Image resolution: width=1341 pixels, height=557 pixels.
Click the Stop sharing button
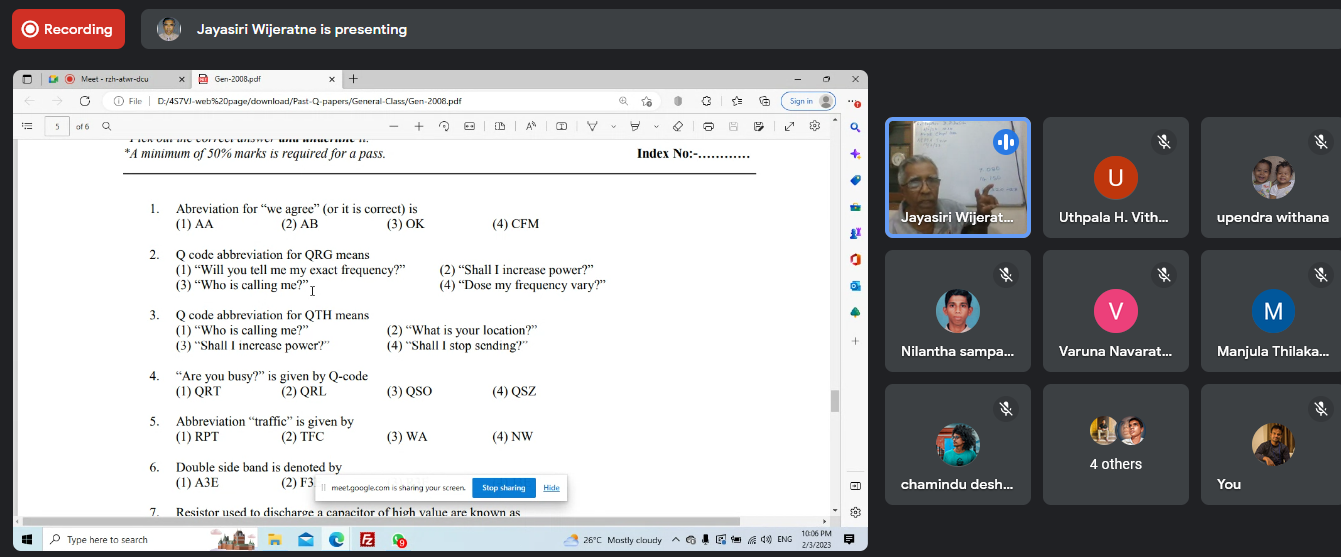(503, 488)
